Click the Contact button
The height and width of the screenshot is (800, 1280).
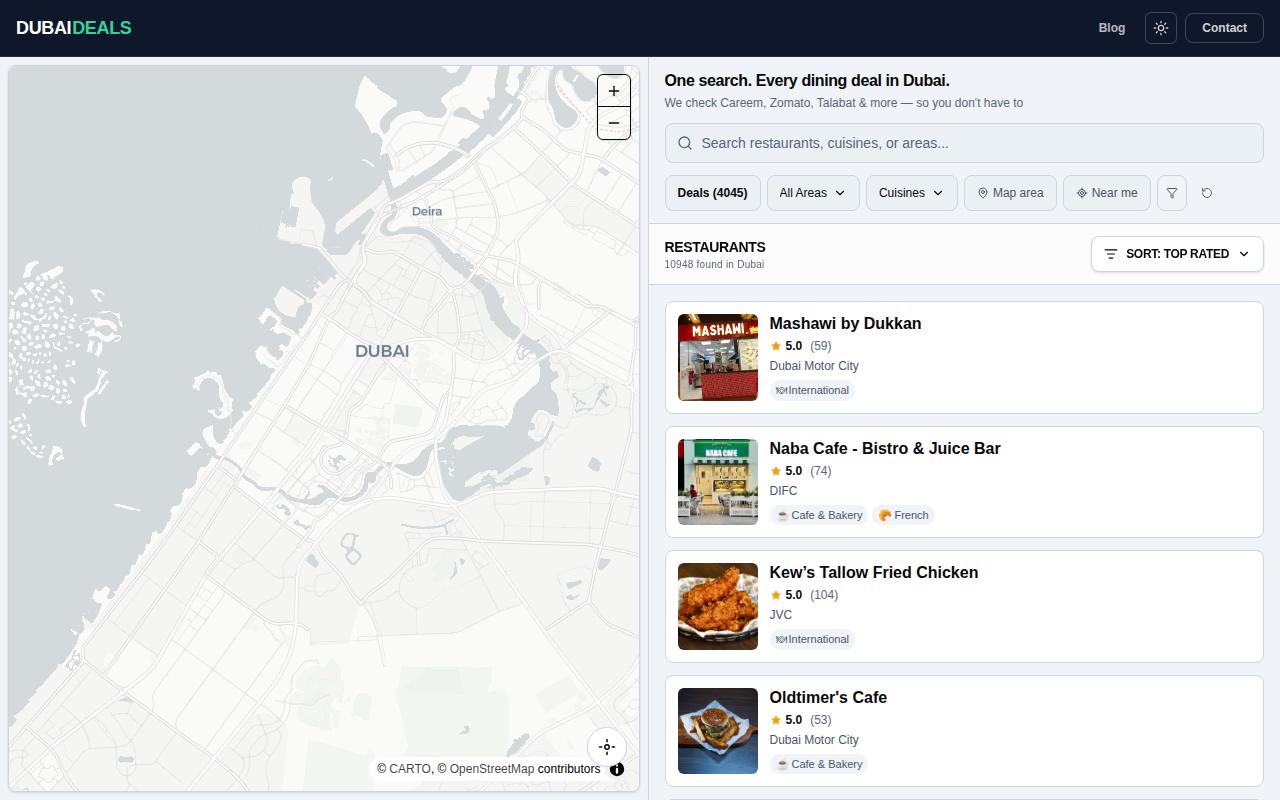1224,28
